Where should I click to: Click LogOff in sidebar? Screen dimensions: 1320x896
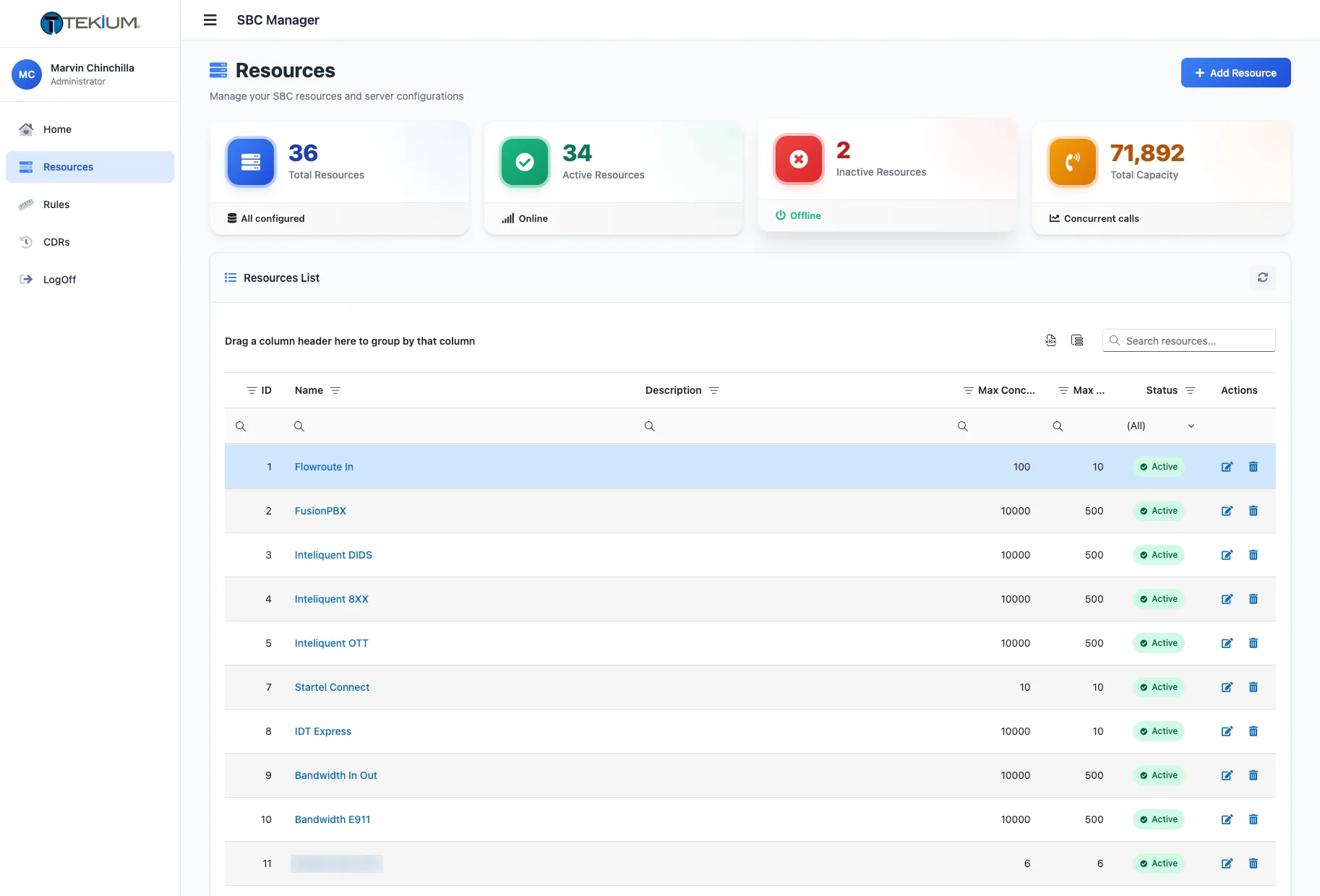click(90, 280)
